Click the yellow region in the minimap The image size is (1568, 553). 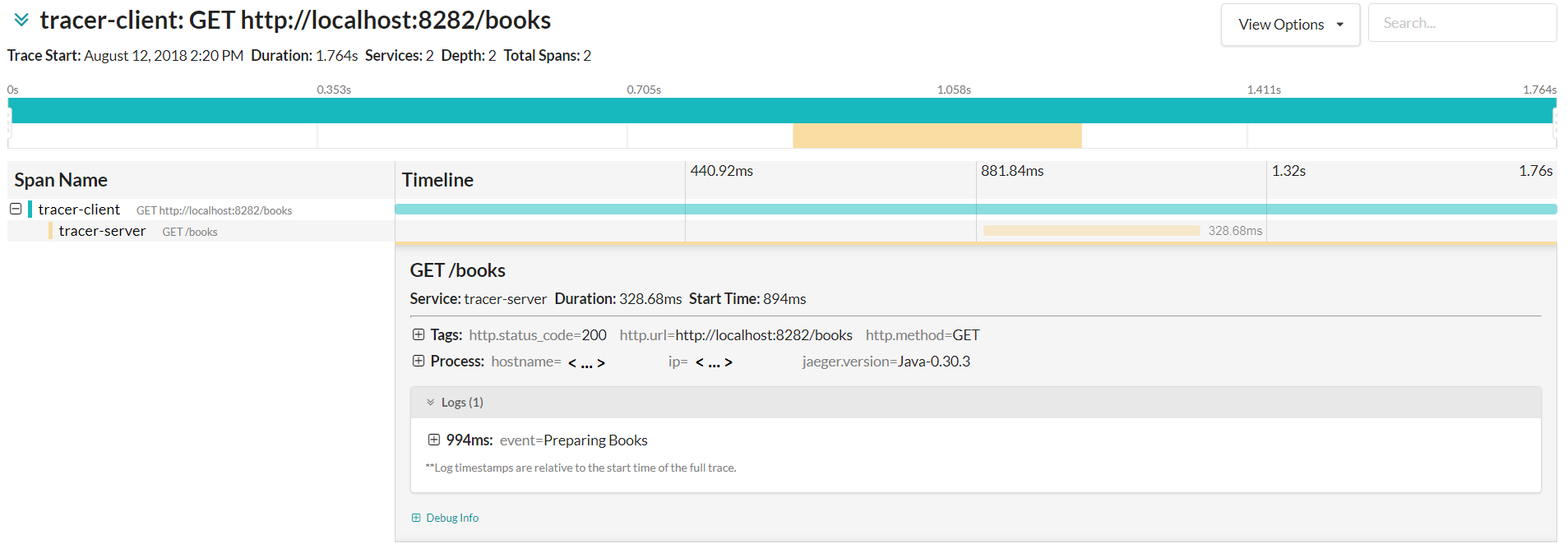click(937, 136)
